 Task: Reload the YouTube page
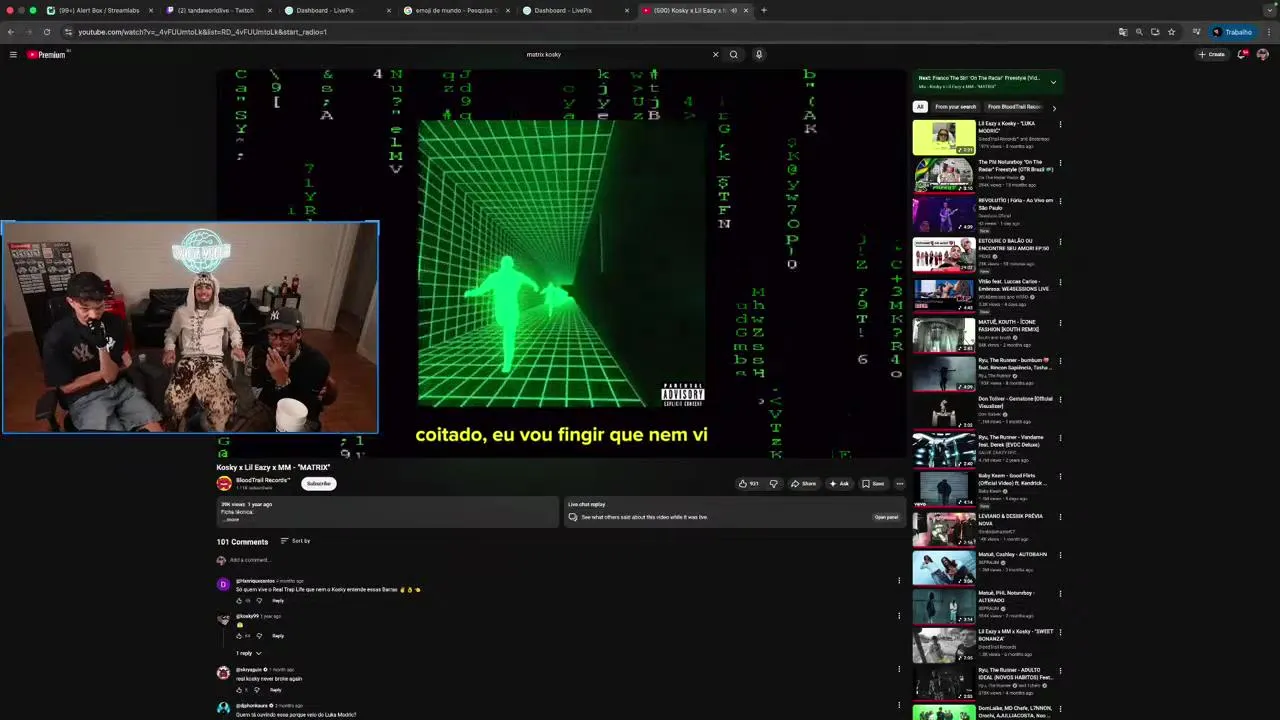(x=46, y=32)
